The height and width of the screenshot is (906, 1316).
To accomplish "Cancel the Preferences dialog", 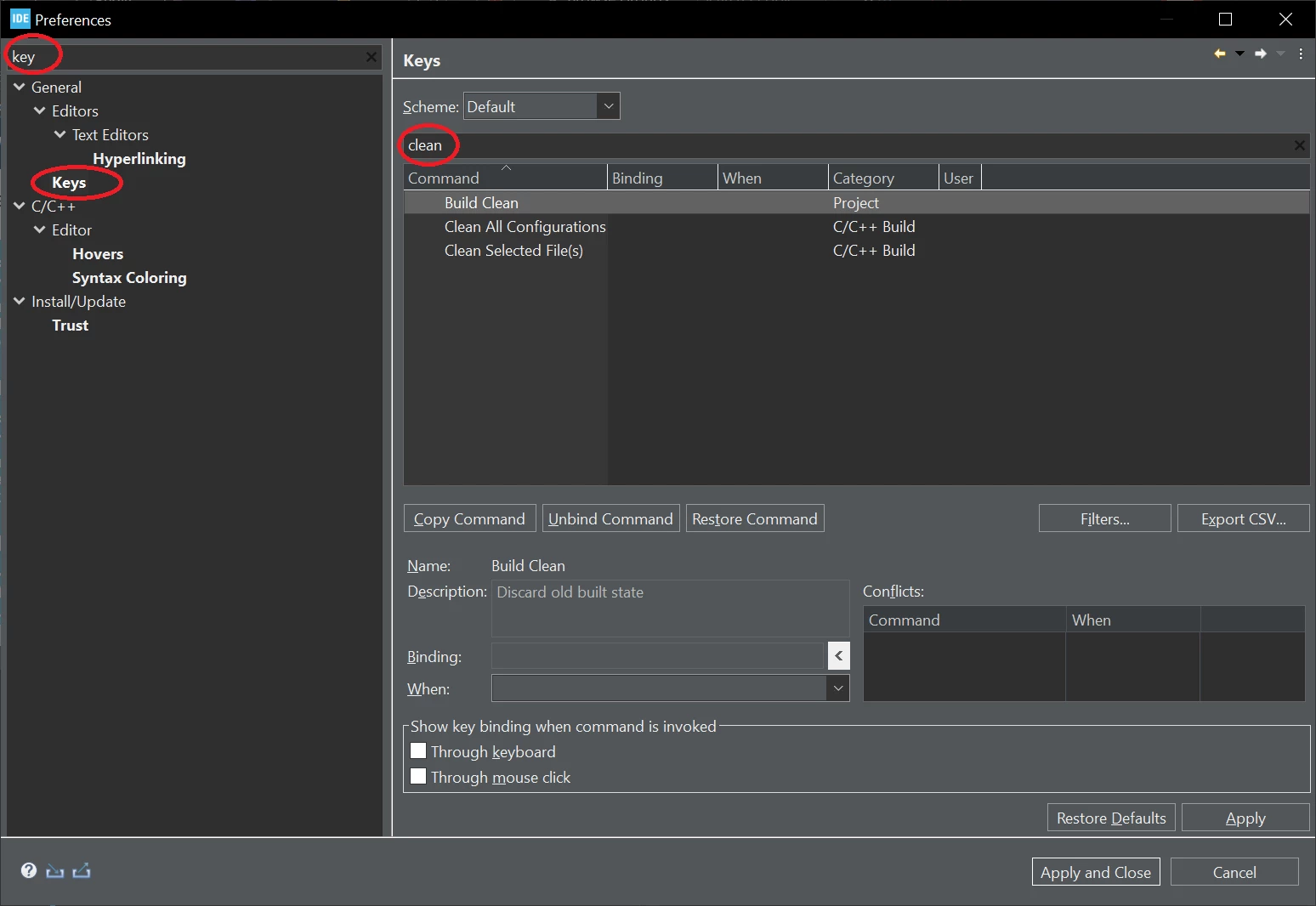I will pyautogui.click(x=1235, y=872).
